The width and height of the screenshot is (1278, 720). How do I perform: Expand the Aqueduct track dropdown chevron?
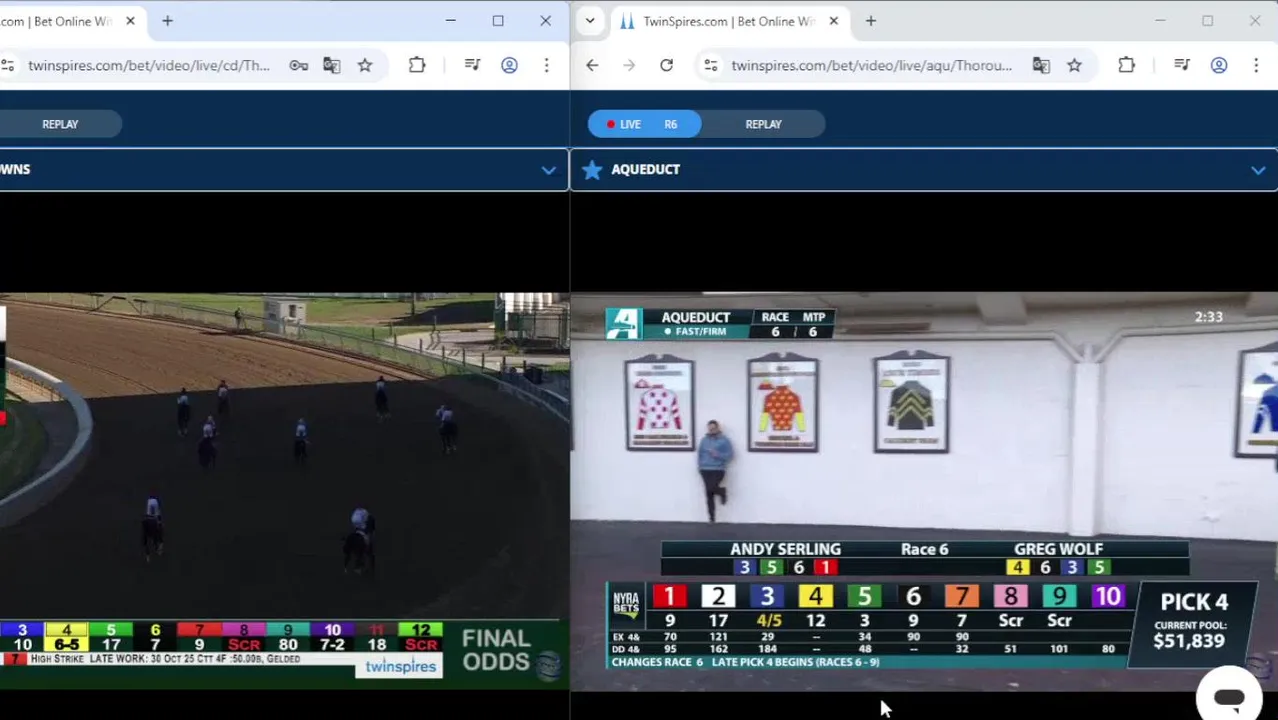click(x=1258, y=170)
